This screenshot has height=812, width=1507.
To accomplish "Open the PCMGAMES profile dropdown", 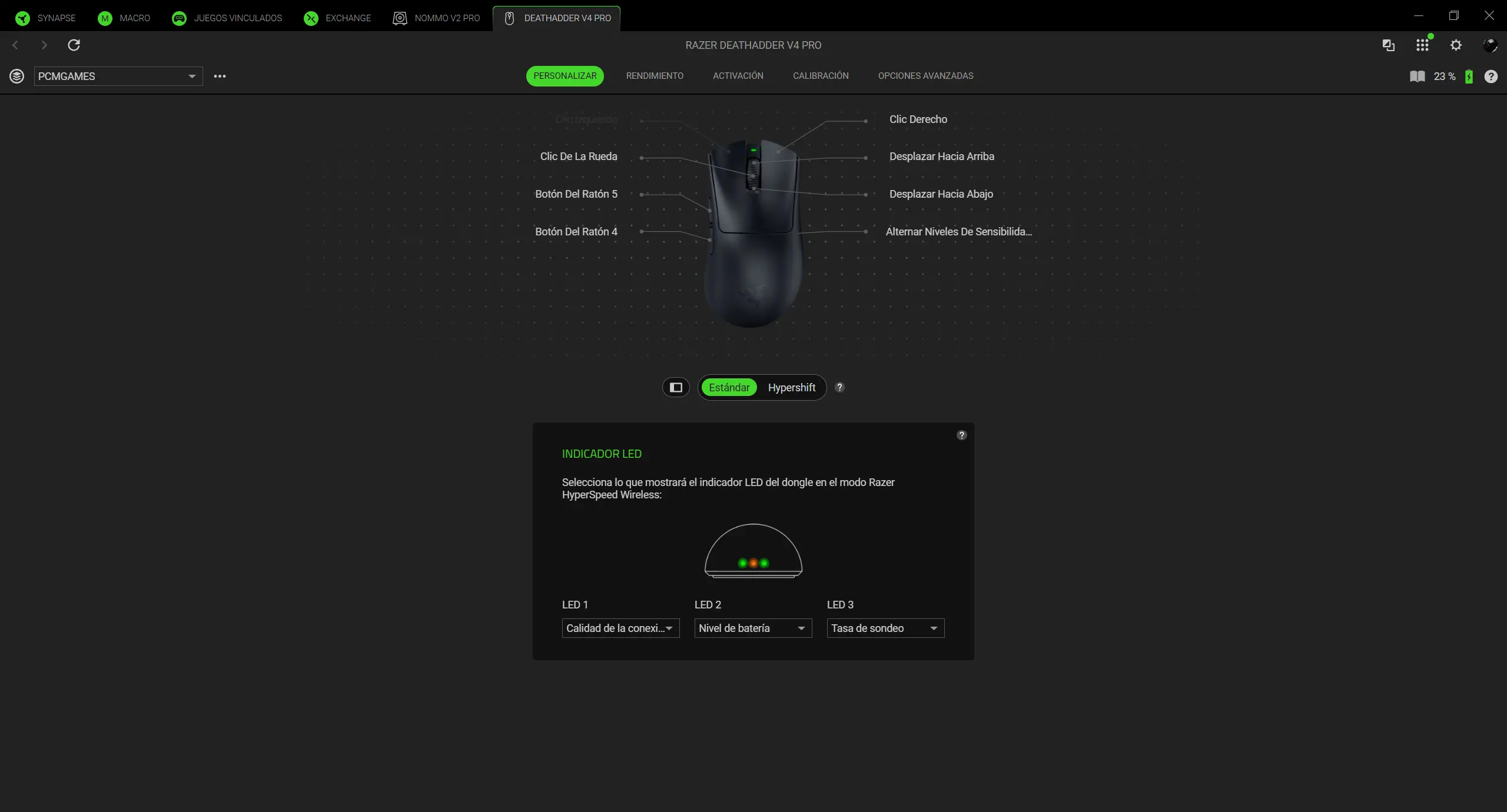I will (x=118, y=76).
